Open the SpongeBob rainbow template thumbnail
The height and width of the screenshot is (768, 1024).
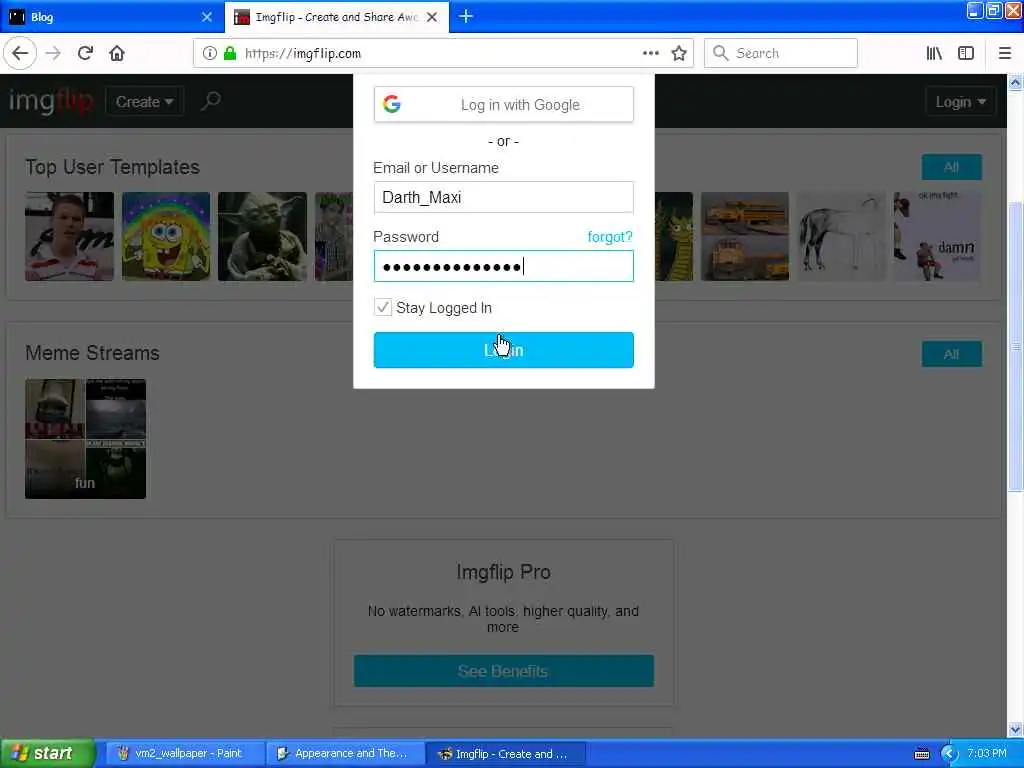click(x=166, y=236)
